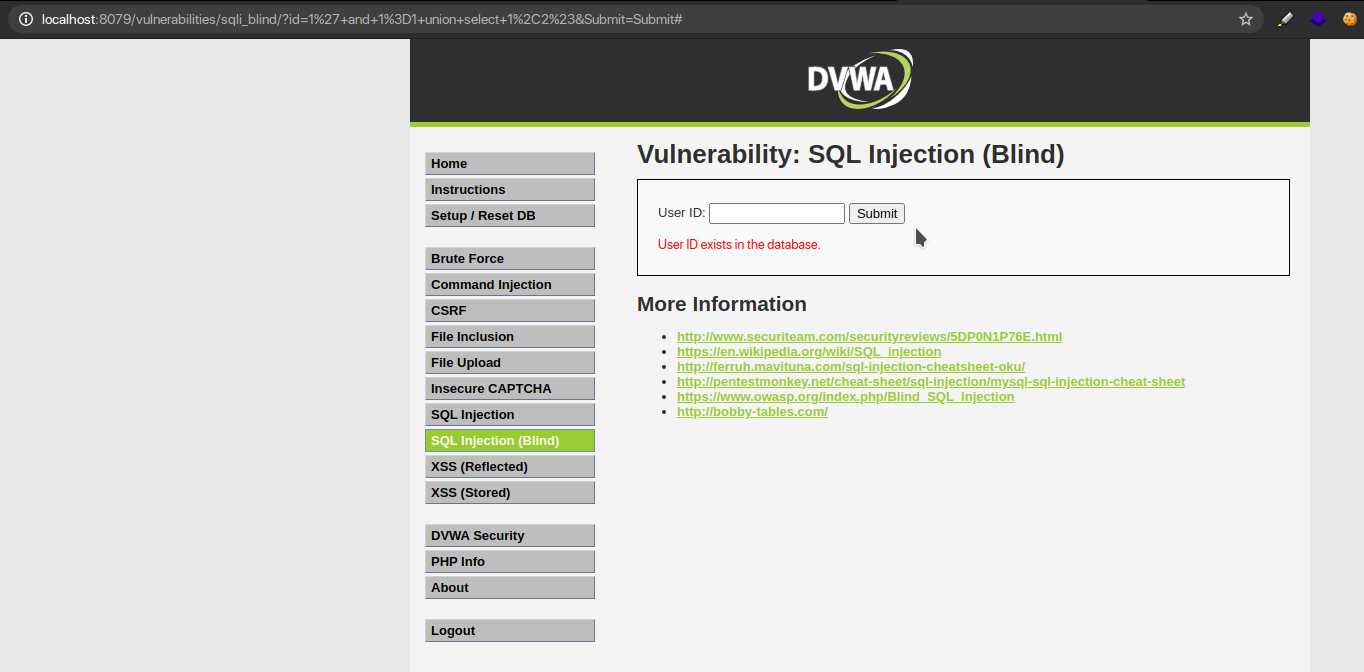Open the Instructions page

[x=510, y=189]
